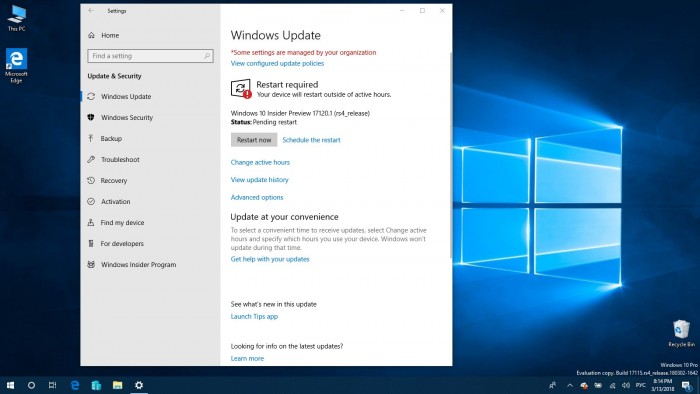This screenshot has height=394, width=700.
Task: Open View configured update policies link
Action: (x=277, y=63)
